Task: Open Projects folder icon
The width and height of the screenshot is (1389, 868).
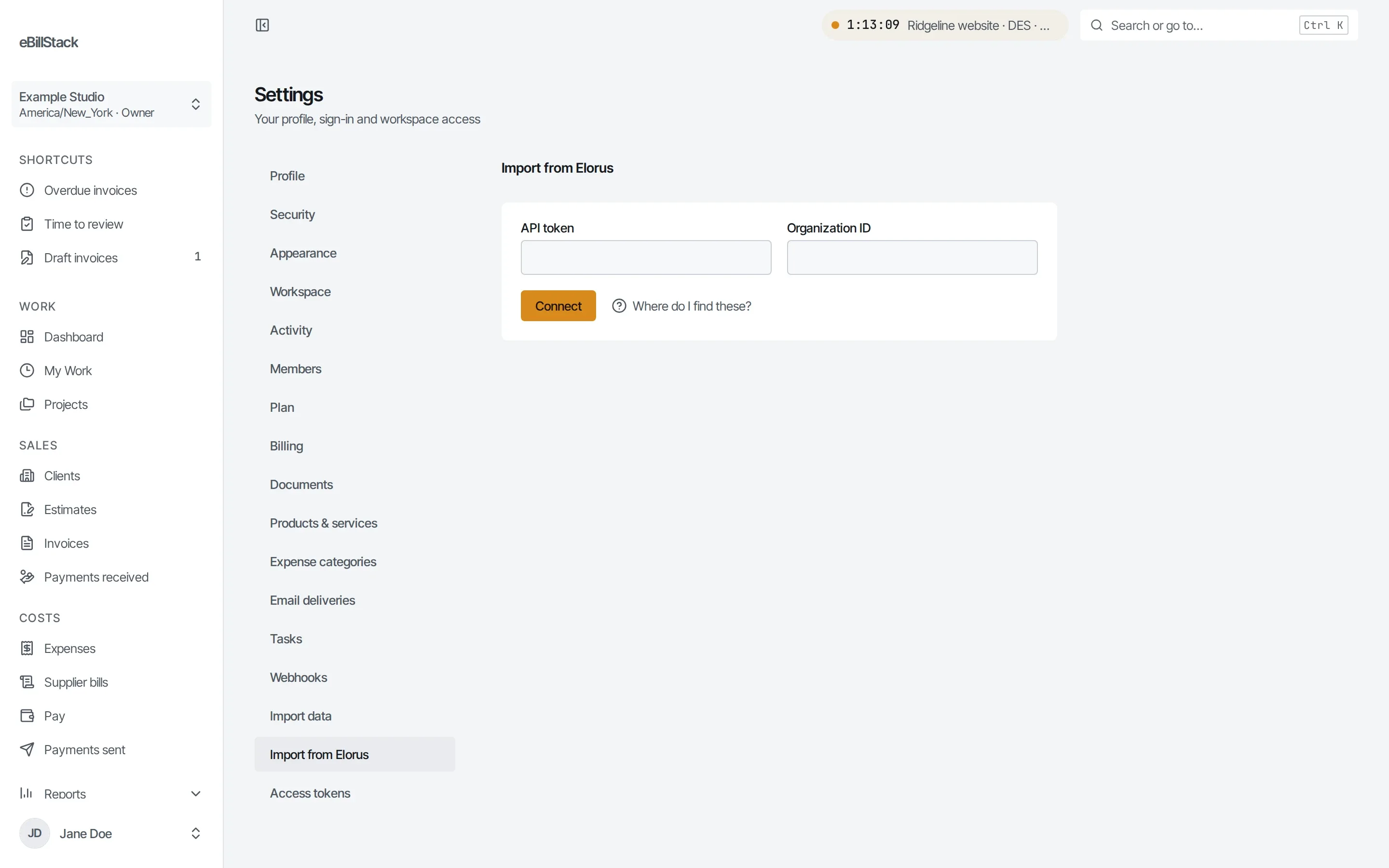Action: 27,405
